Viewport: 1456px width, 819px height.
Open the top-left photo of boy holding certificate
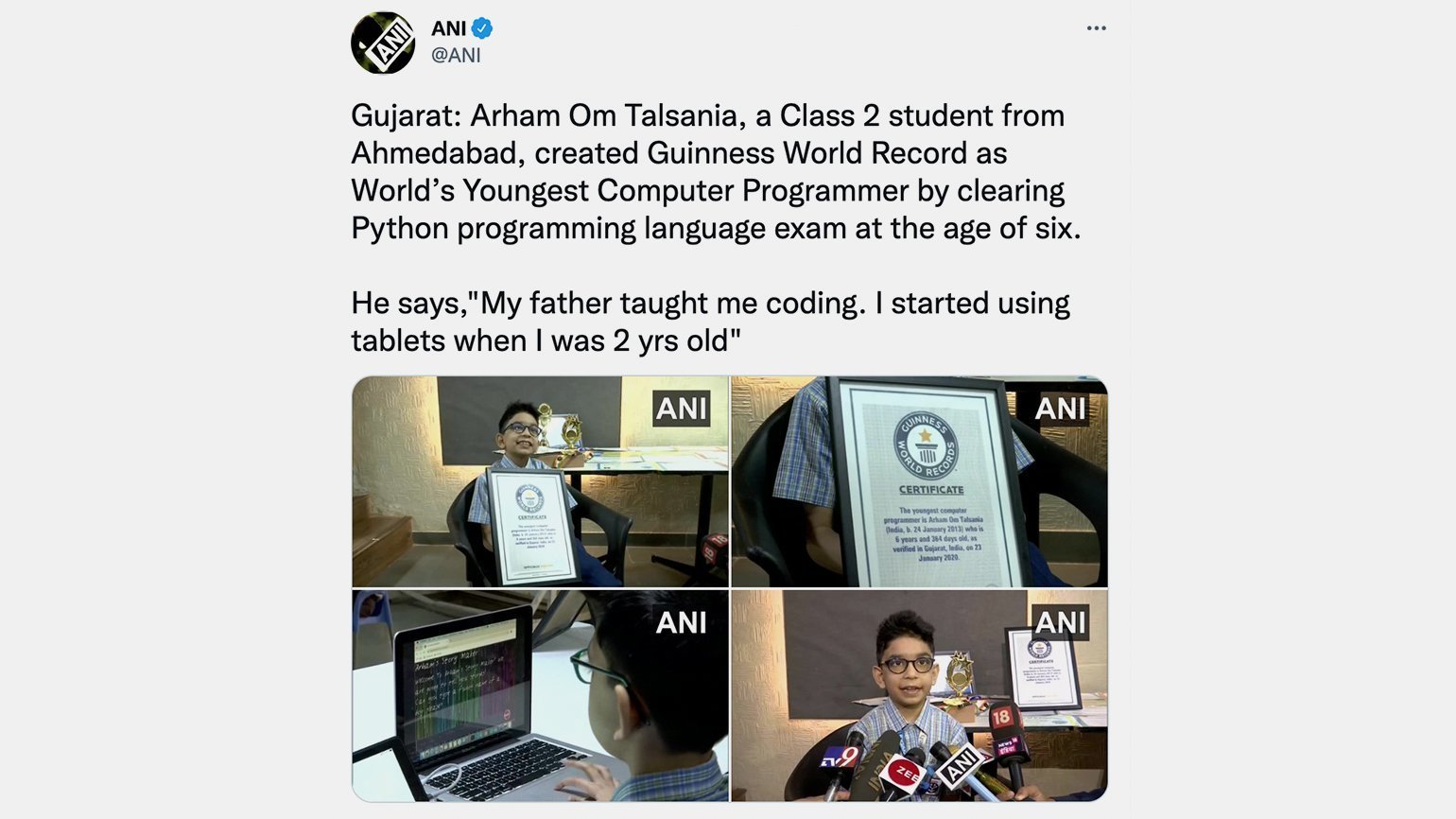click(540, 481)
